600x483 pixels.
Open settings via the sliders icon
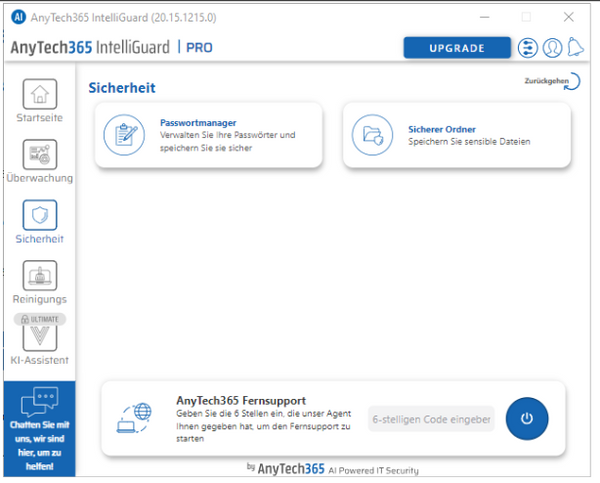(x=528, y=47)
